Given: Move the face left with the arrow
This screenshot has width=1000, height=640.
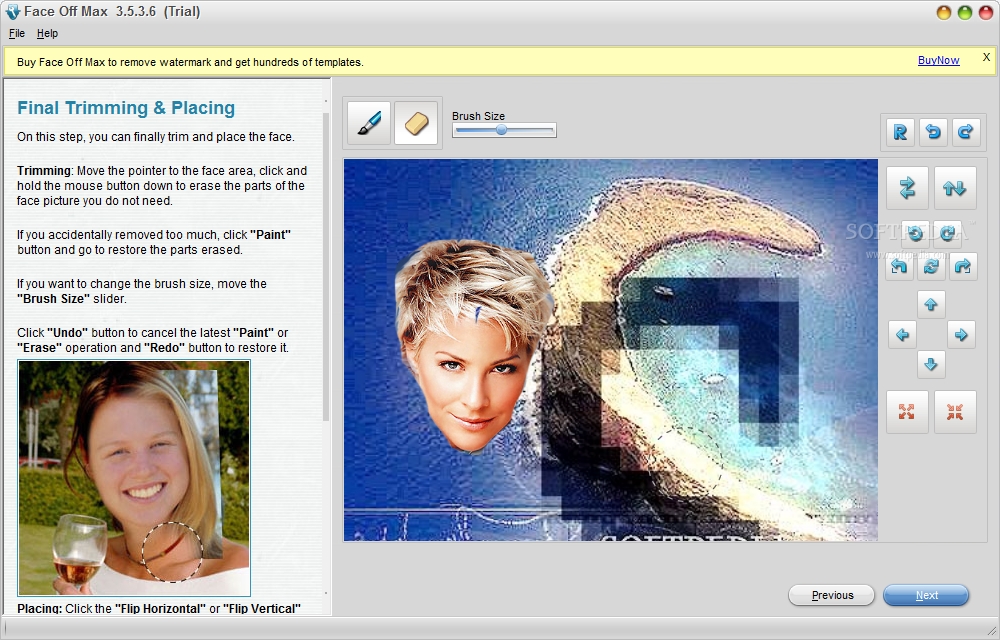Looking at the screenshot, I should click(x=903, y=334).
